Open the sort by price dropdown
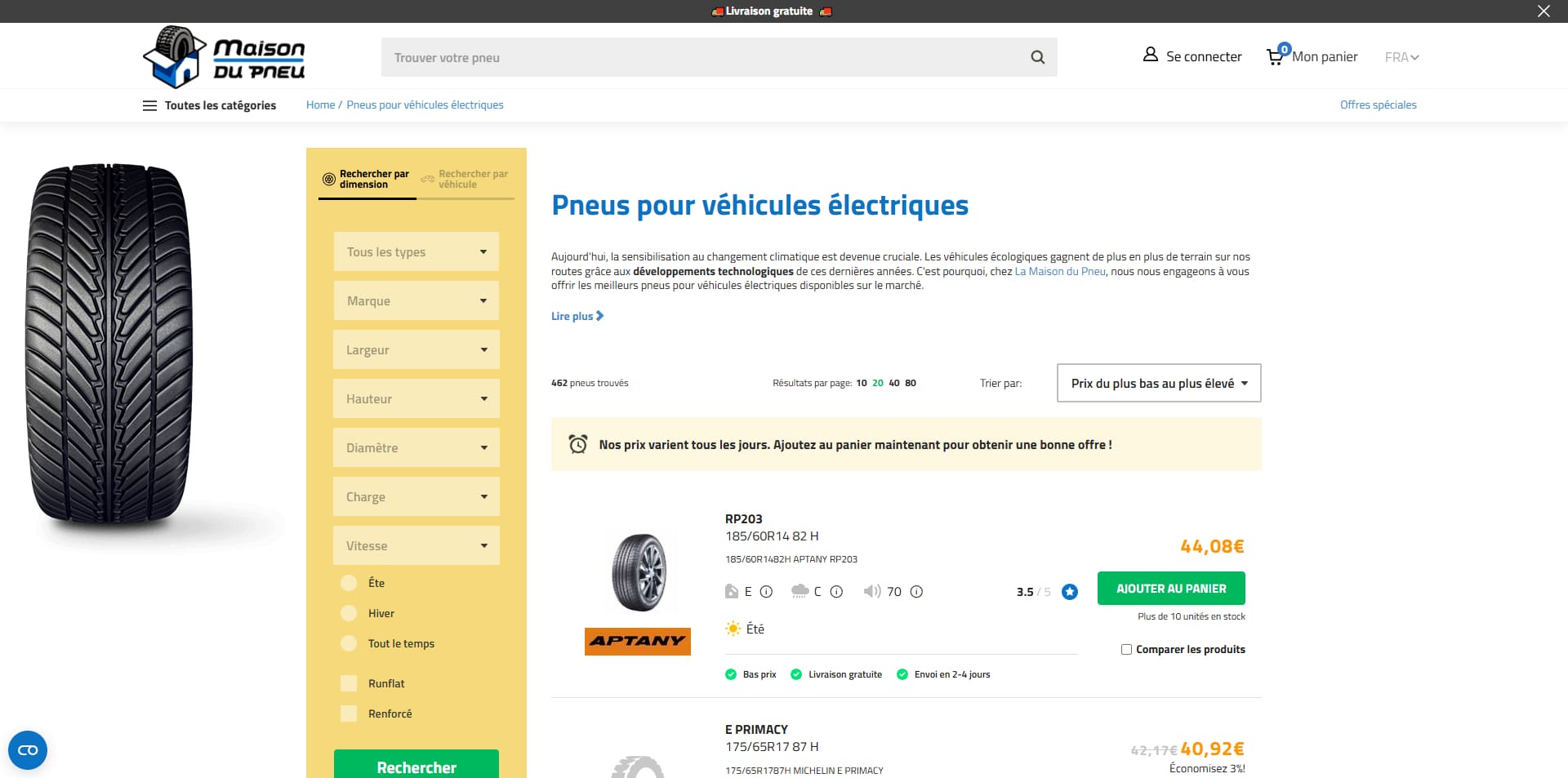1568x778 pixels. pos(1159,383)
